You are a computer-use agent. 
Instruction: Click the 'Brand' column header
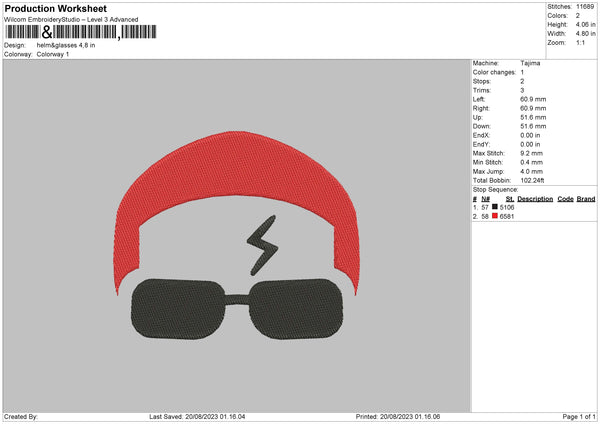click(x=586, y=199)
